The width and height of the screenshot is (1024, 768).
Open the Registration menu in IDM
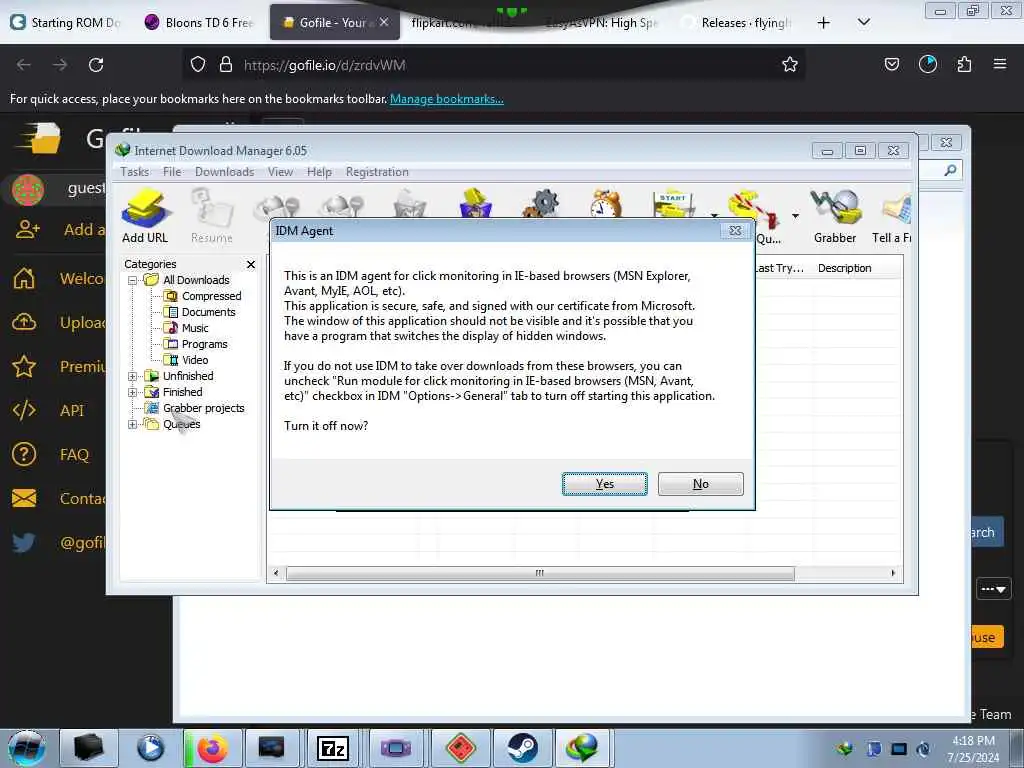tap(377, 172)
